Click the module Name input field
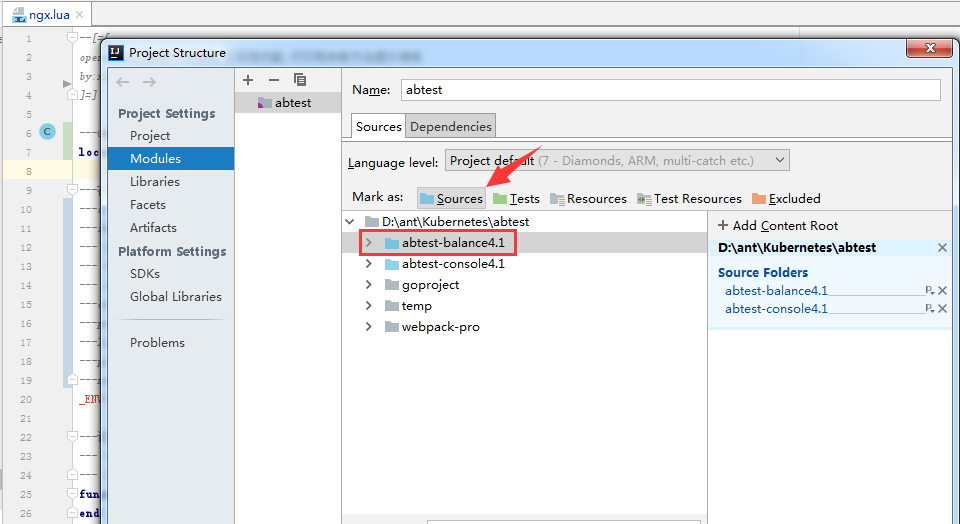 tap(670, 90)
